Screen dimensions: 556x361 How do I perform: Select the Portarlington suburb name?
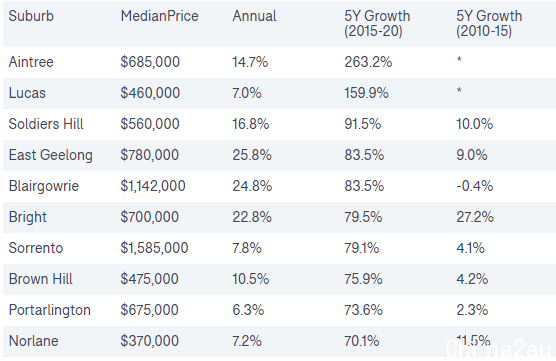tap(50, 310)
